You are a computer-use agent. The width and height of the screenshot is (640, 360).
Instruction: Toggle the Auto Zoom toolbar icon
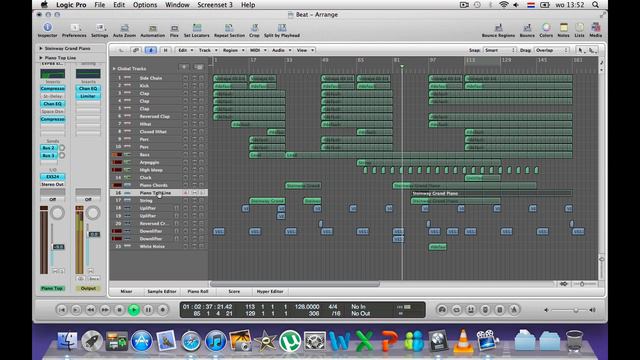point(124,29)
